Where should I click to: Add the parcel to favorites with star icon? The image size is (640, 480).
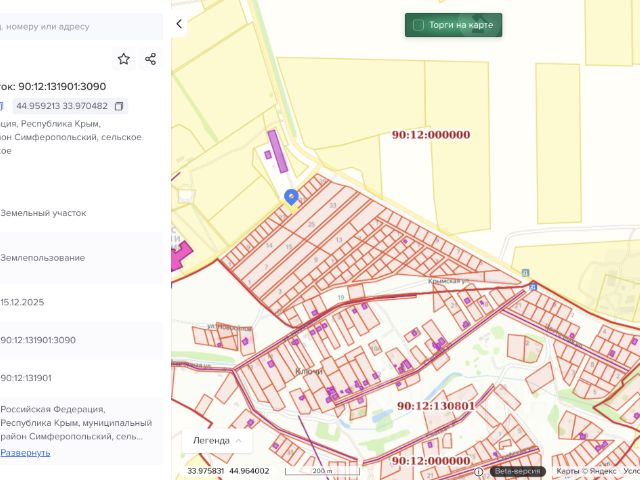tap(124, 59)
